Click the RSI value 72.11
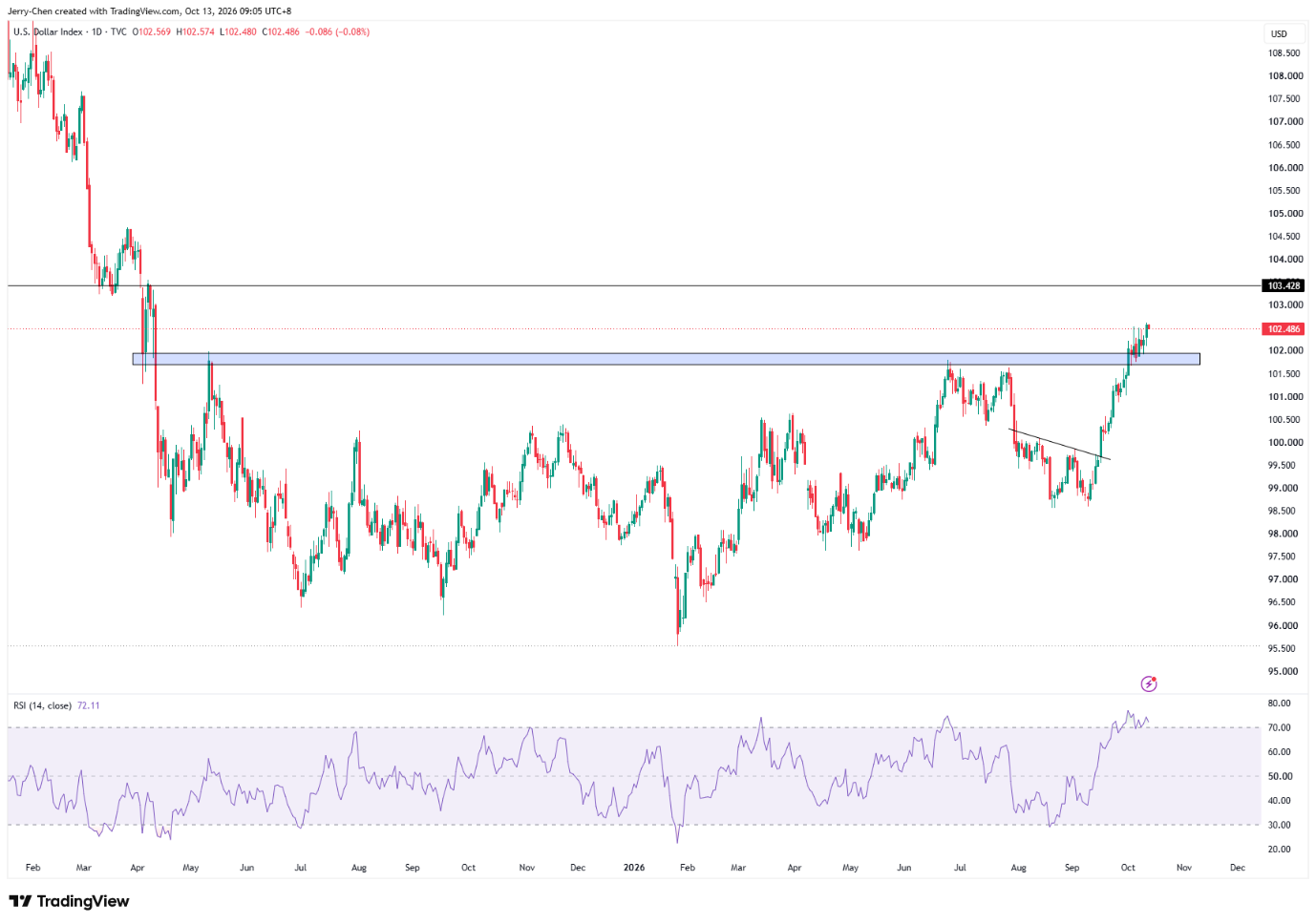The width and height of the screenshot is (1316, 924). pyautogui.click(x=89, y=705)
